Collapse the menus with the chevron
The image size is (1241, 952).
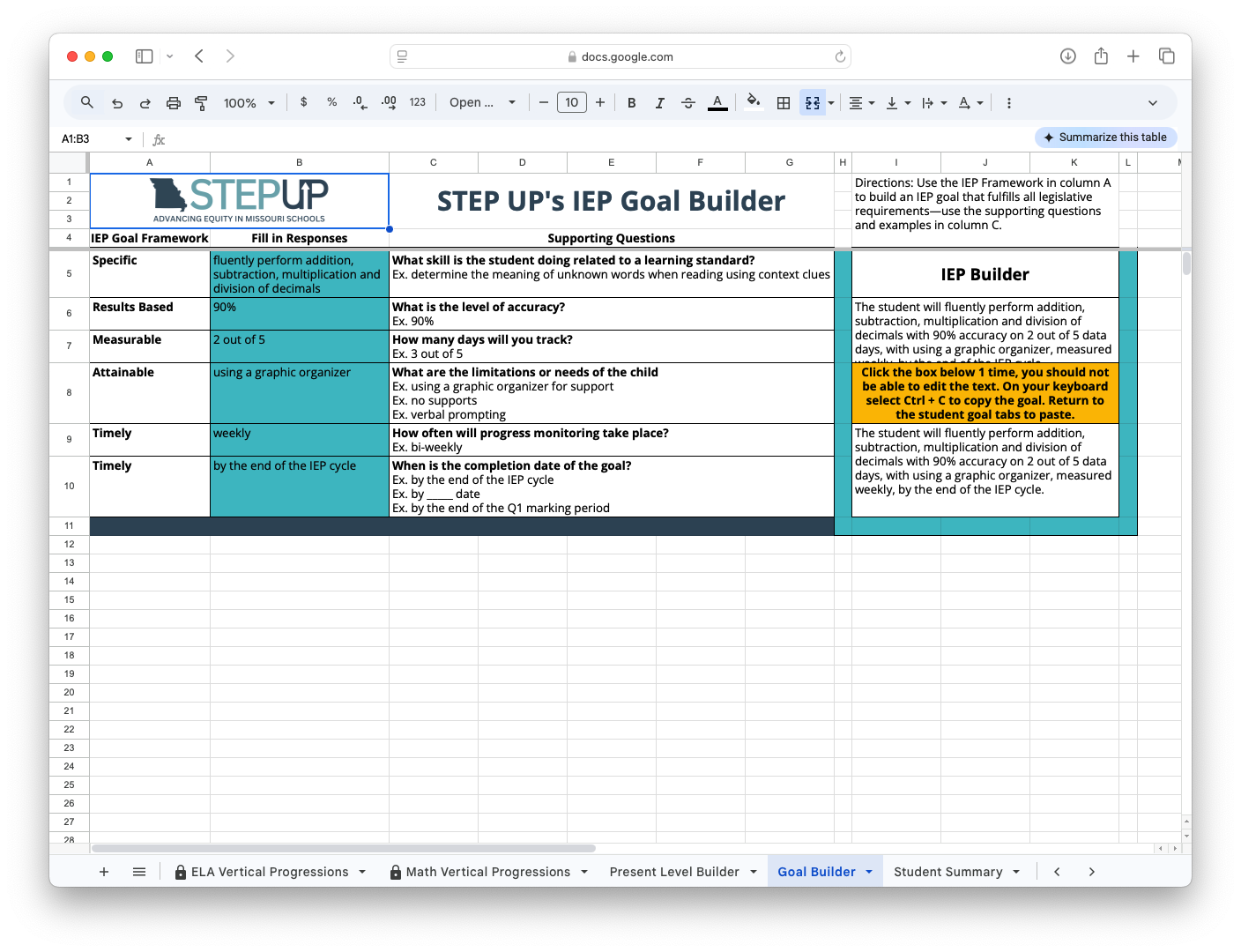tap(1153, 103)
